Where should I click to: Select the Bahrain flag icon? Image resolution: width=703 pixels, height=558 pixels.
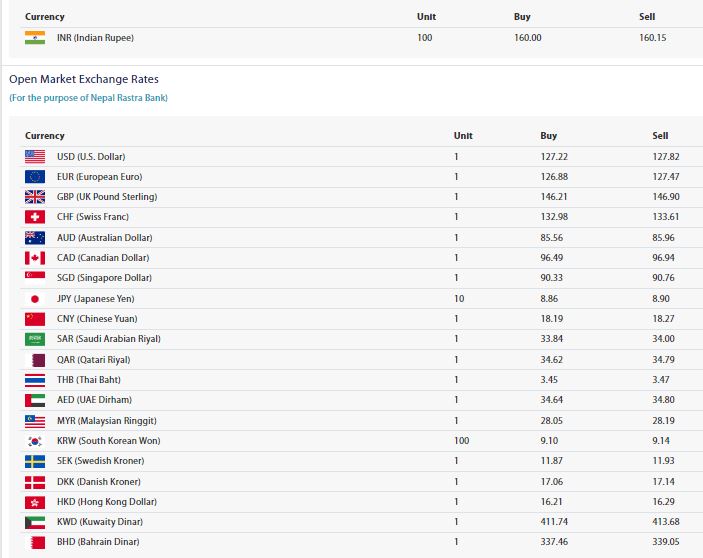click(x=35, y=542)
